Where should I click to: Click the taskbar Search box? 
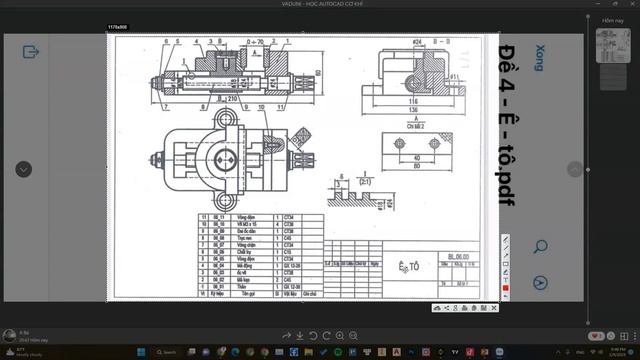pos(166,352)
